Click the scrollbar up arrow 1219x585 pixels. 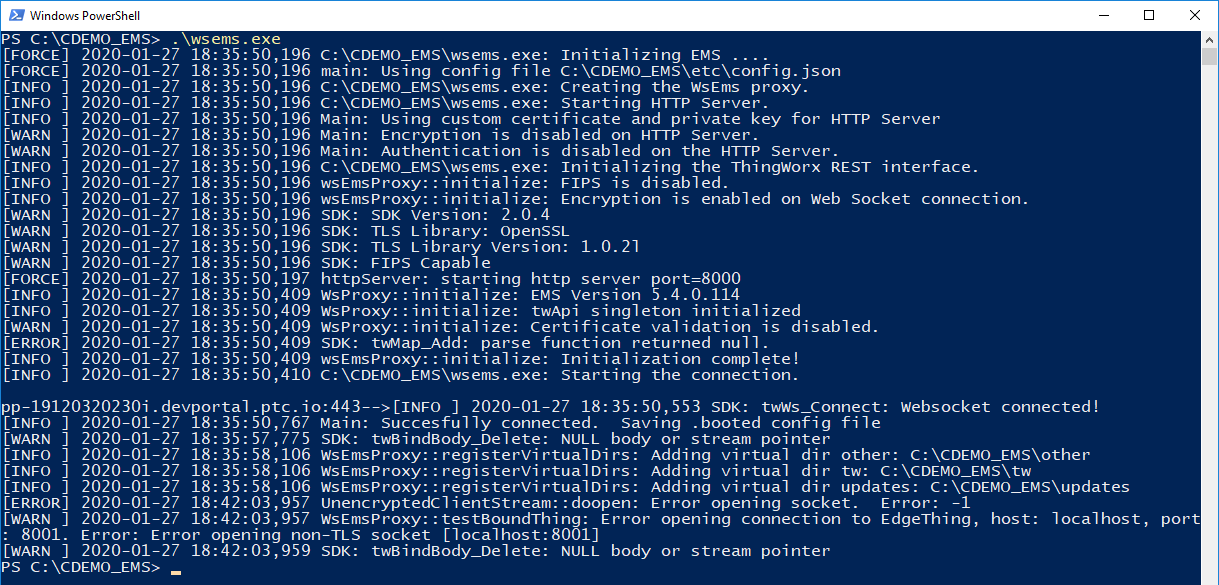pyautogui.click(x=1209, y=39)
